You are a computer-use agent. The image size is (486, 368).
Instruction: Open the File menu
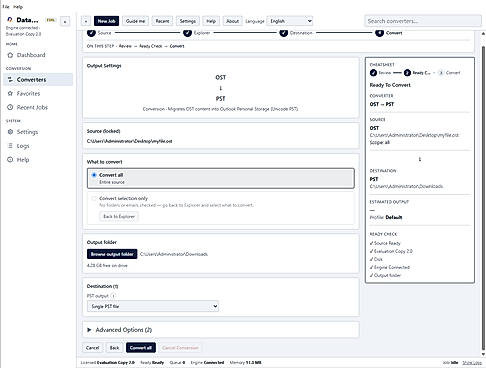coord(6,7)
